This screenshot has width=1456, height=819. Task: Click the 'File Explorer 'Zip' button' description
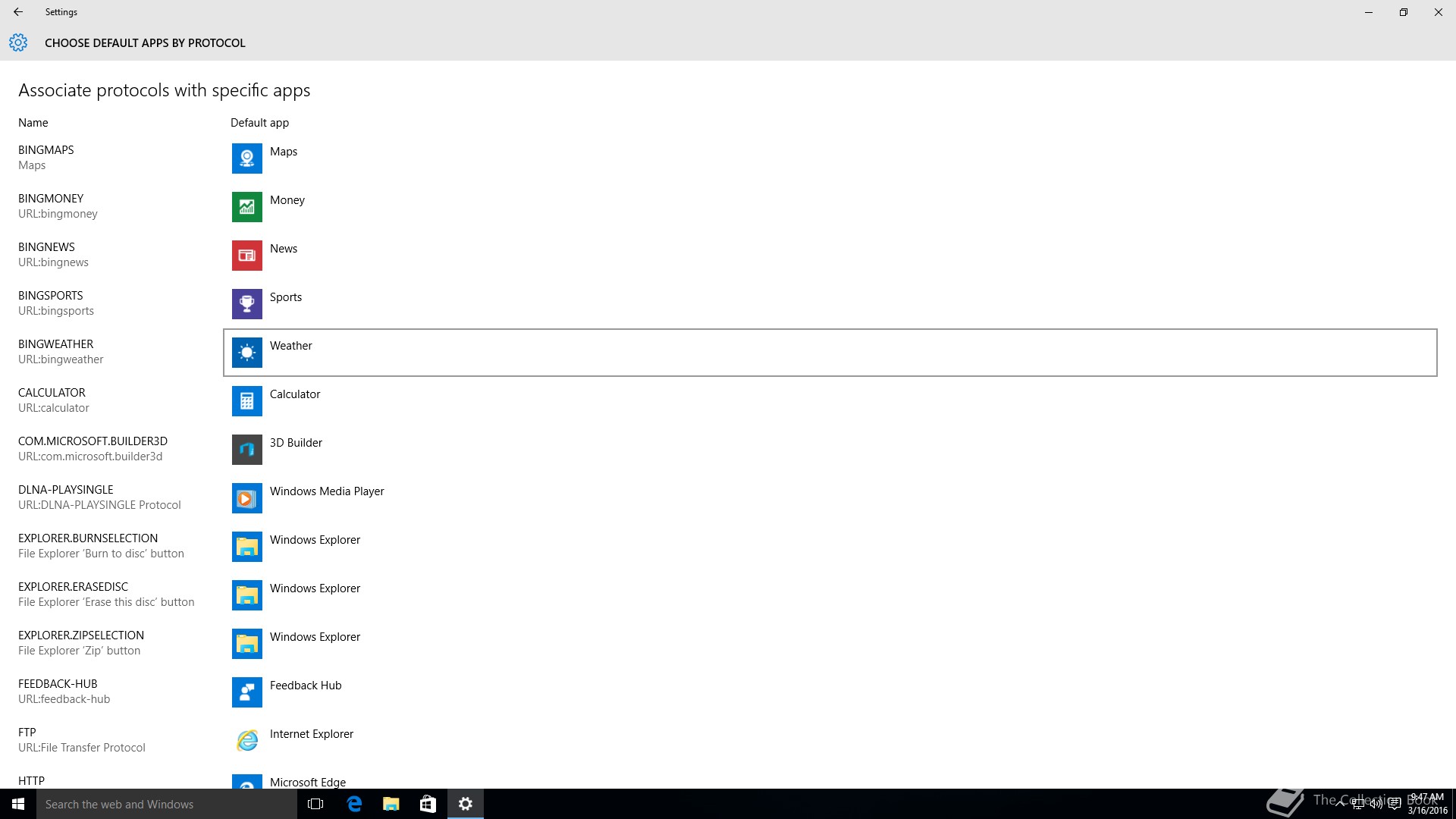click(x=80, y=651)
